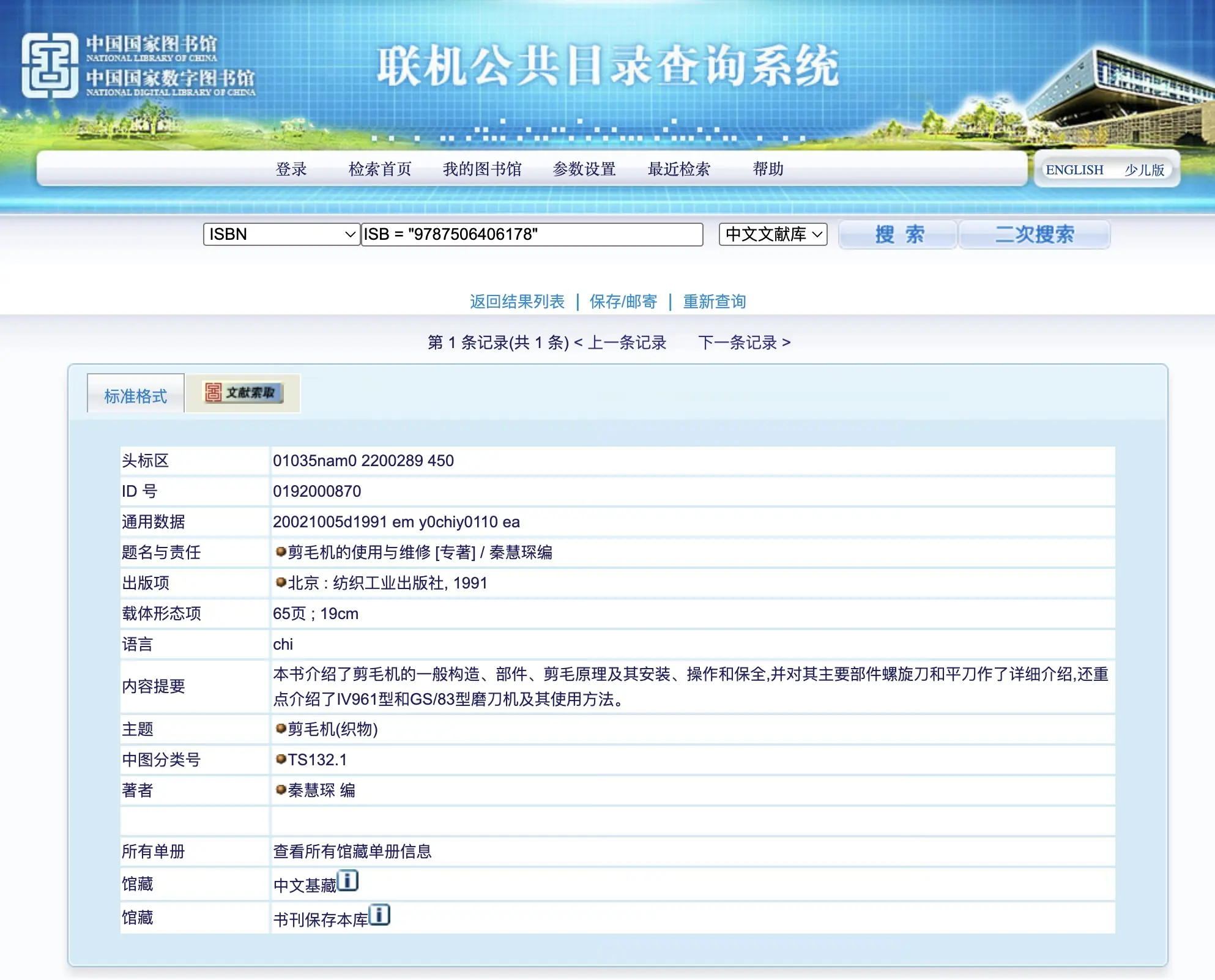1215x980 pixels.
Task: Open 最近检索 from the menu
Action: pos(679,169)
